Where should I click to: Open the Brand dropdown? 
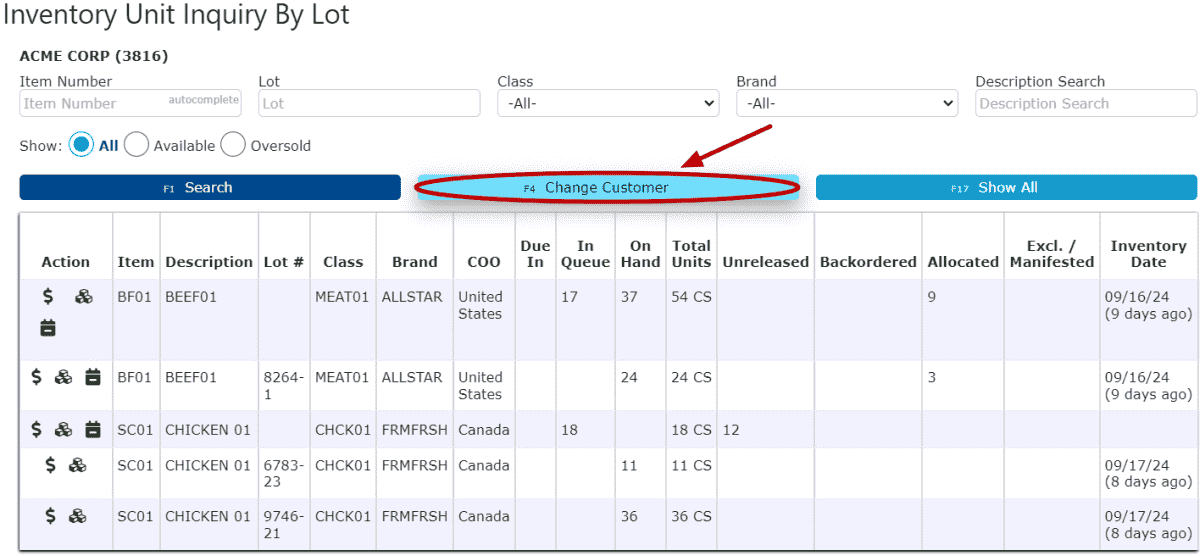click(847, 103)
